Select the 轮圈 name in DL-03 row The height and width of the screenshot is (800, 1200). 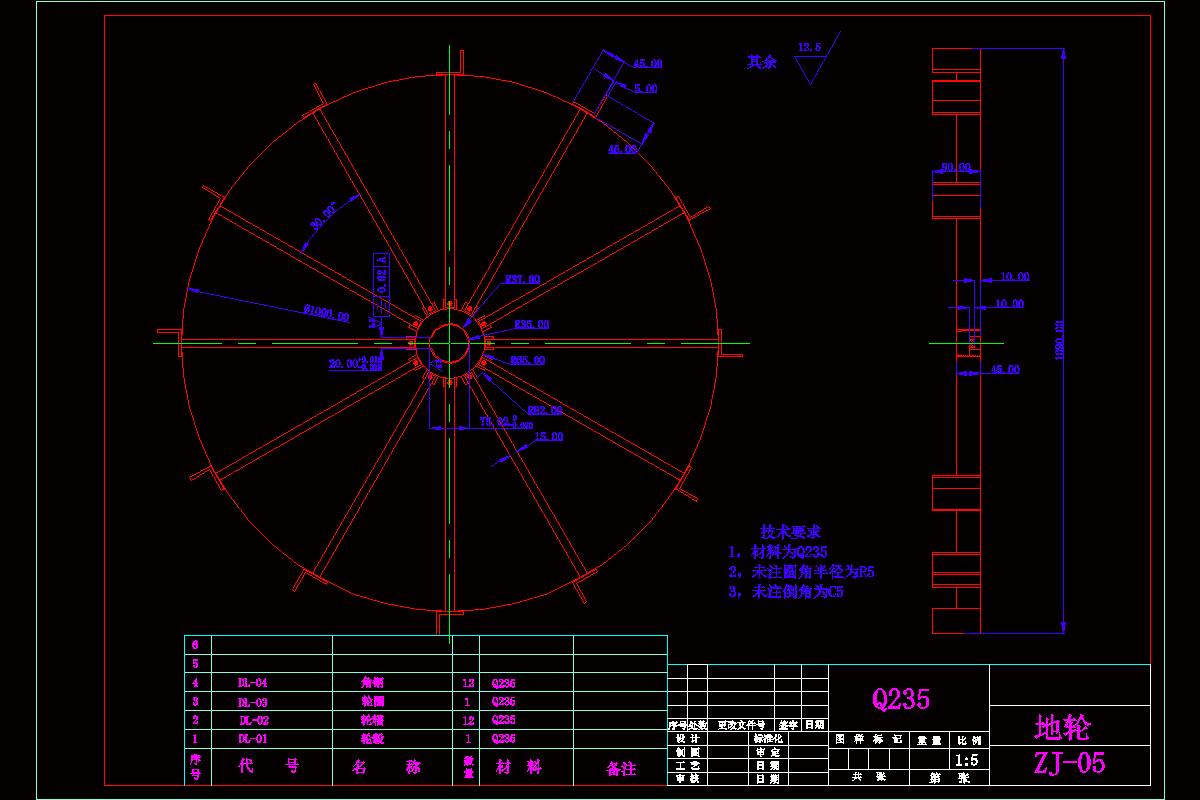(x=372, y=702)
